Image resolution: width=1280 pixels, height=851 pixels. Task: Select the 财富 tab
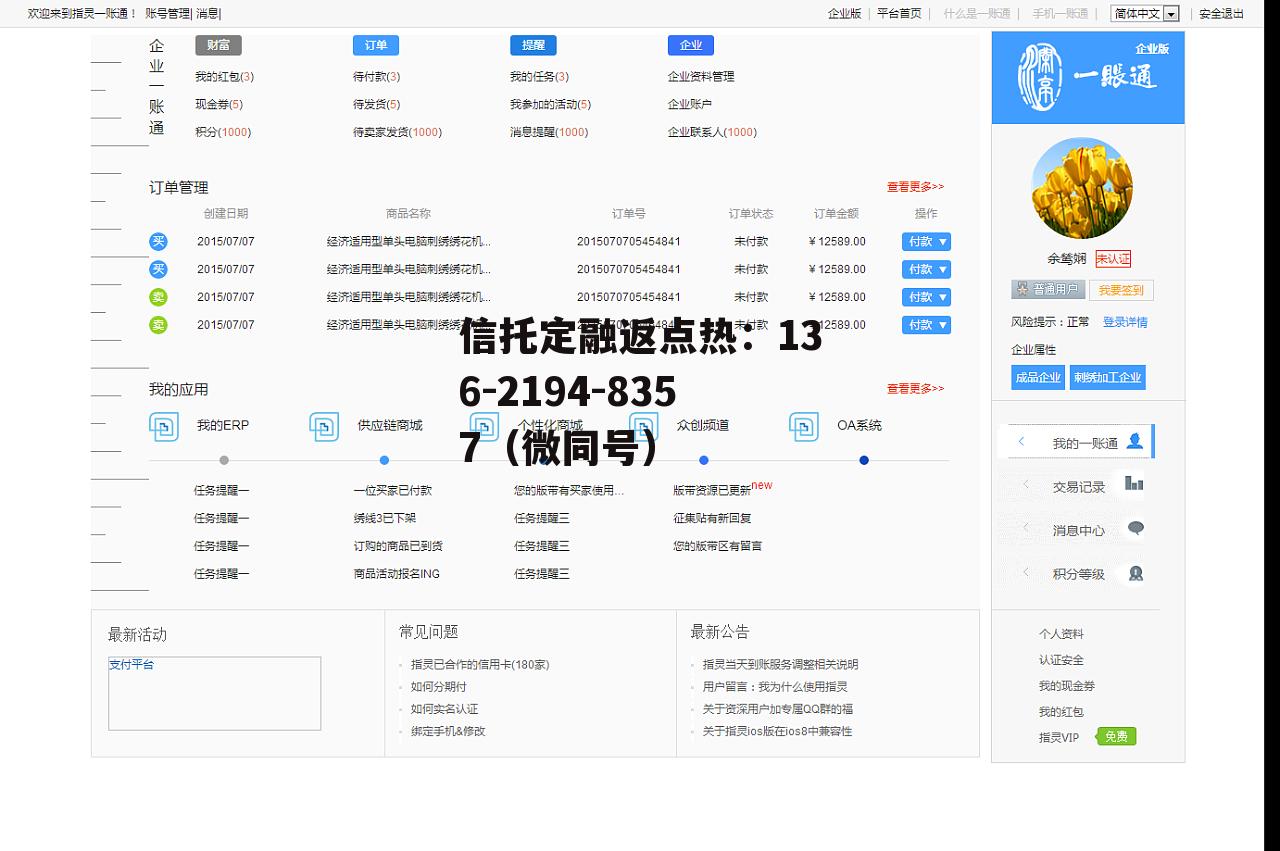pos(218,45)
